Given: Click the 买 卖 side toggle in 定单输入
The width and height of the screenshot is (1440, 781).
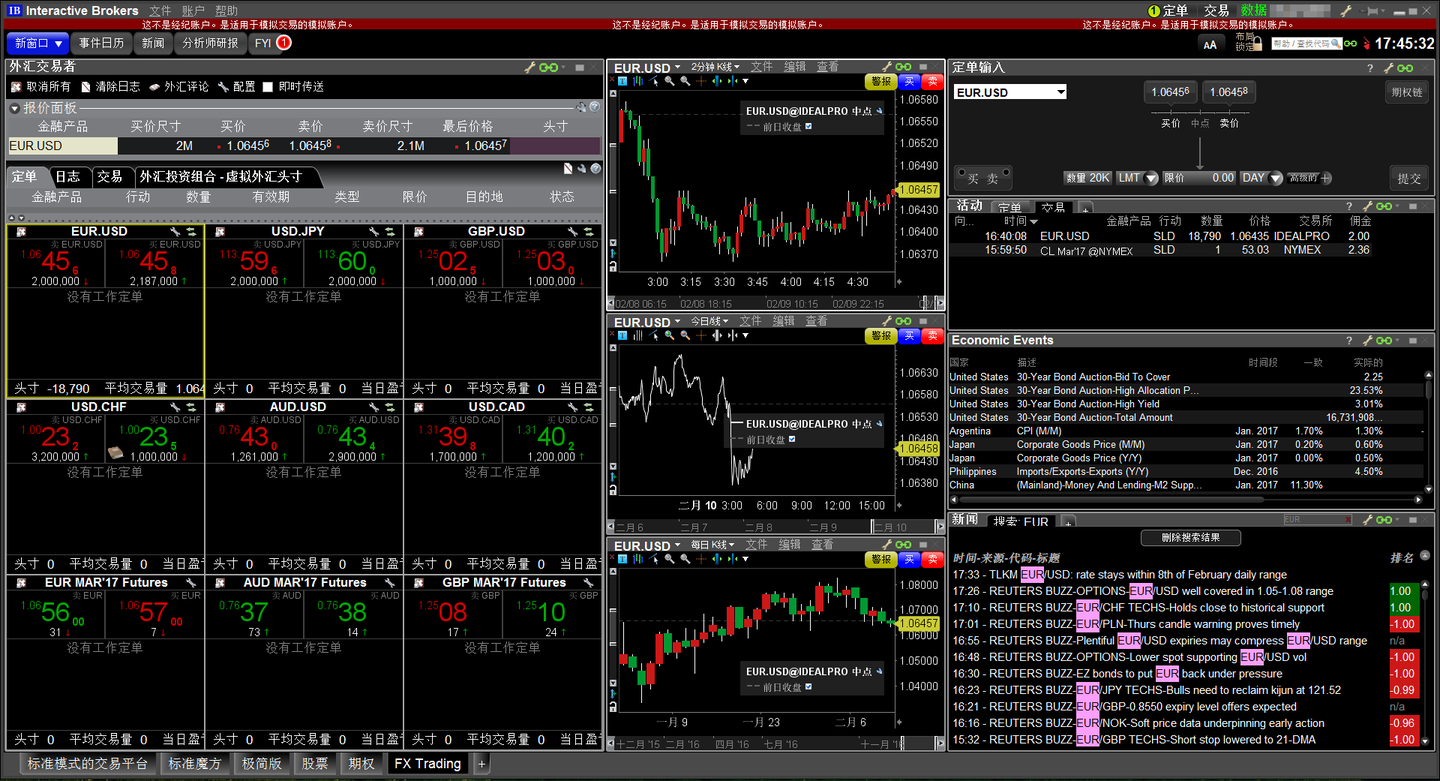Looking at the screenshot, I should [x=983, y=178].
